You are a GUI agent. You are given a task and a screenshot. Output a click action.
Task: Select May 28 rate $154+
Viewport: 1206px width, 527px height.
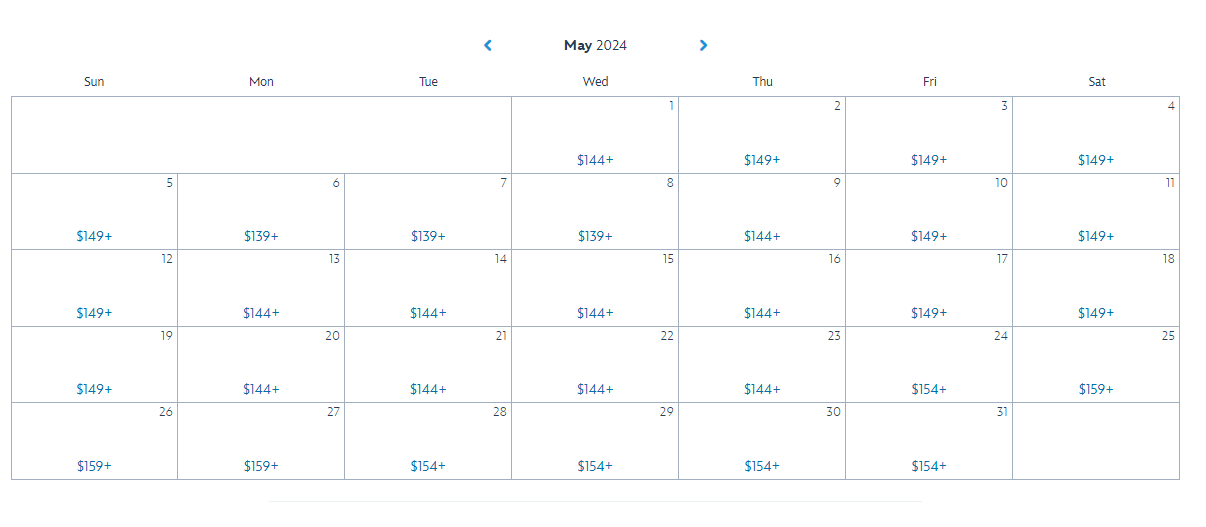(428, 466)
